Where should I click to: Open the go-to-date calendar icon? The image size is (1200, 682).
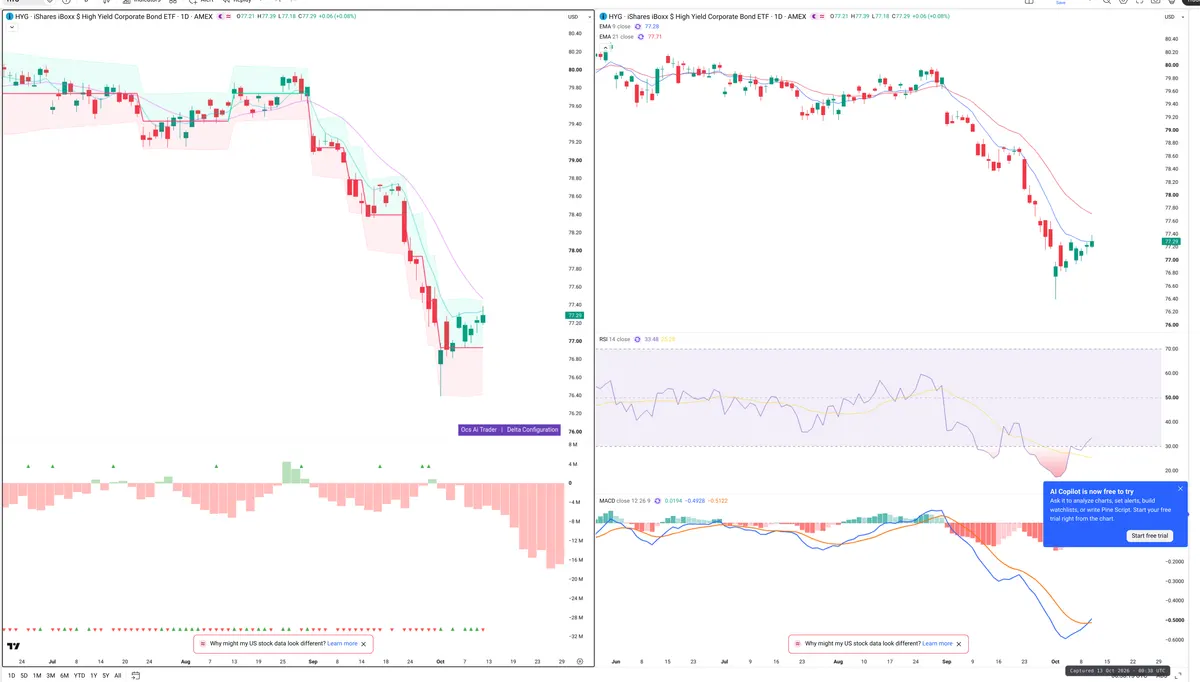[x=135, y=676]
